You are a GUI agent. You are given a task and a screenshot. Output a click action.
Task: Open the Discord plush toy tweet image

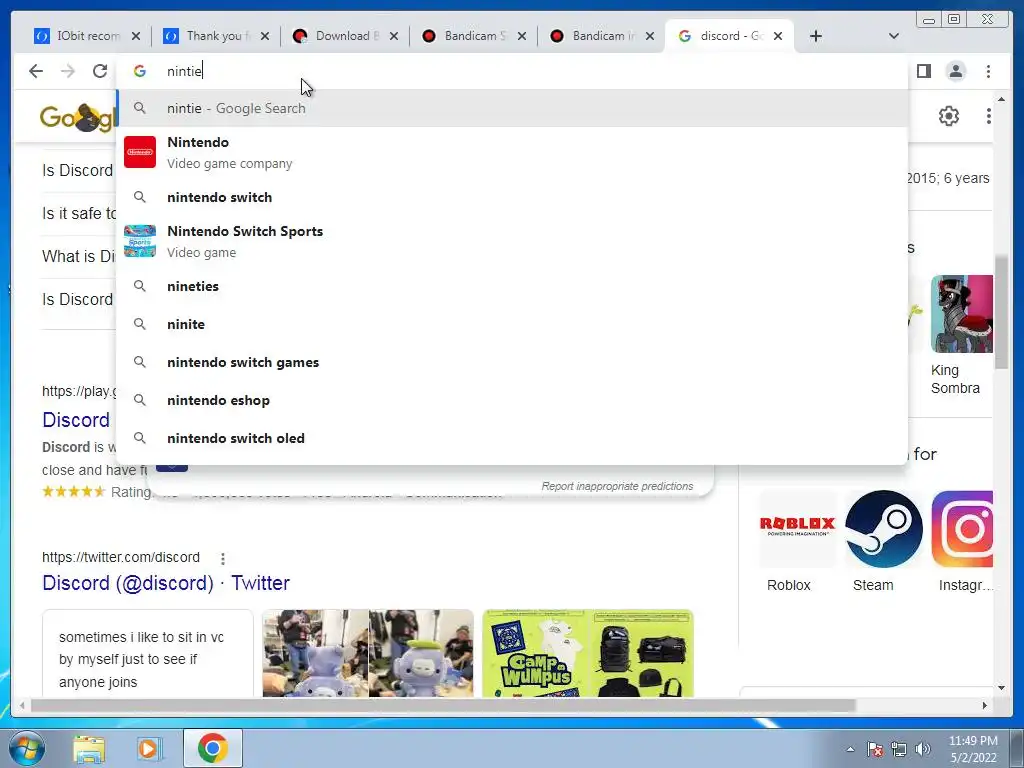[368, 653]
